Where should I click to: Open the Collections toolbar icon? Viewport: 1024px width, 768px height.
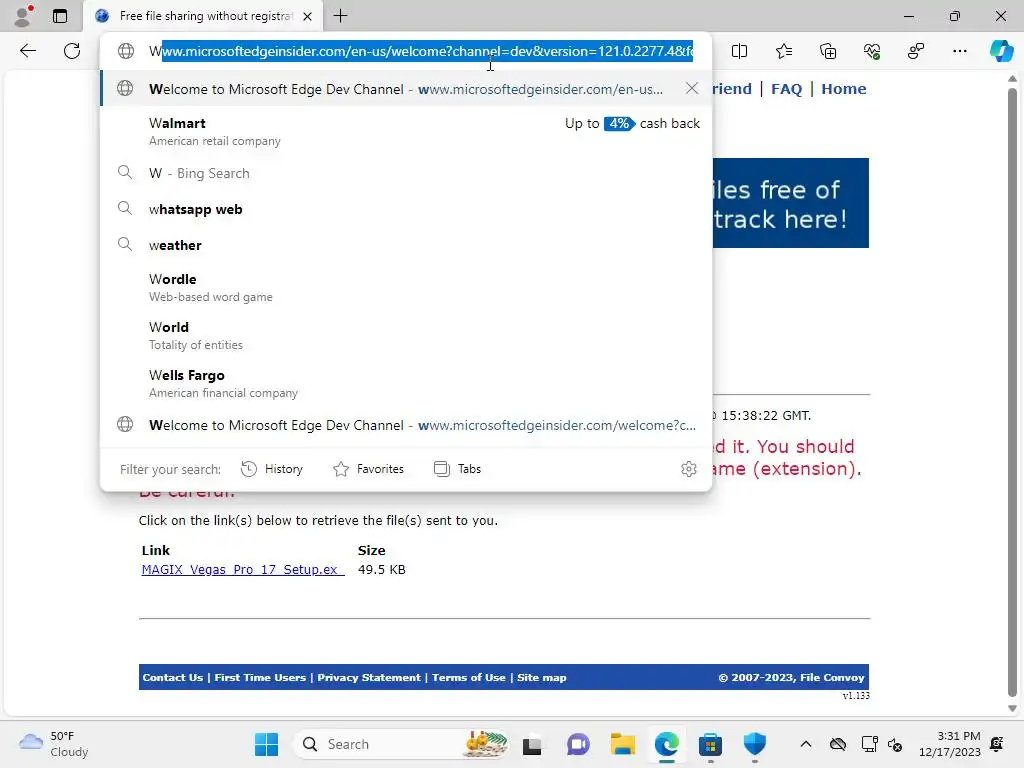[x=827, y=51]
